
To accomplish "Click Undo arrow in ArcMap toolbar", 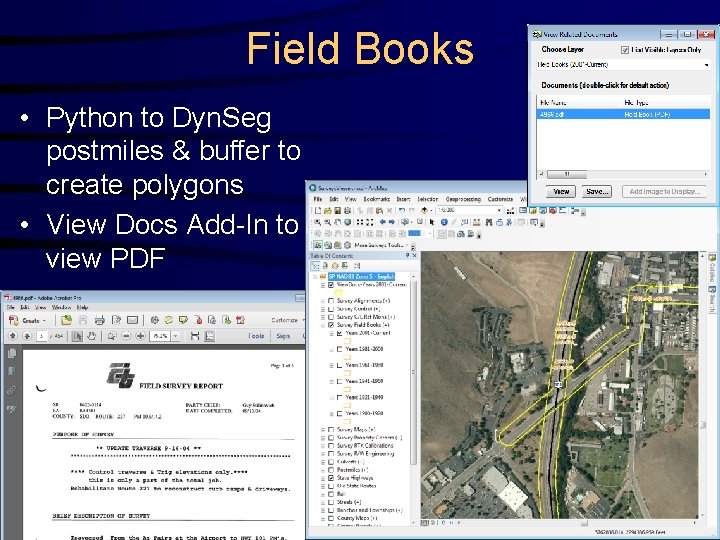I will click(402, 210).
